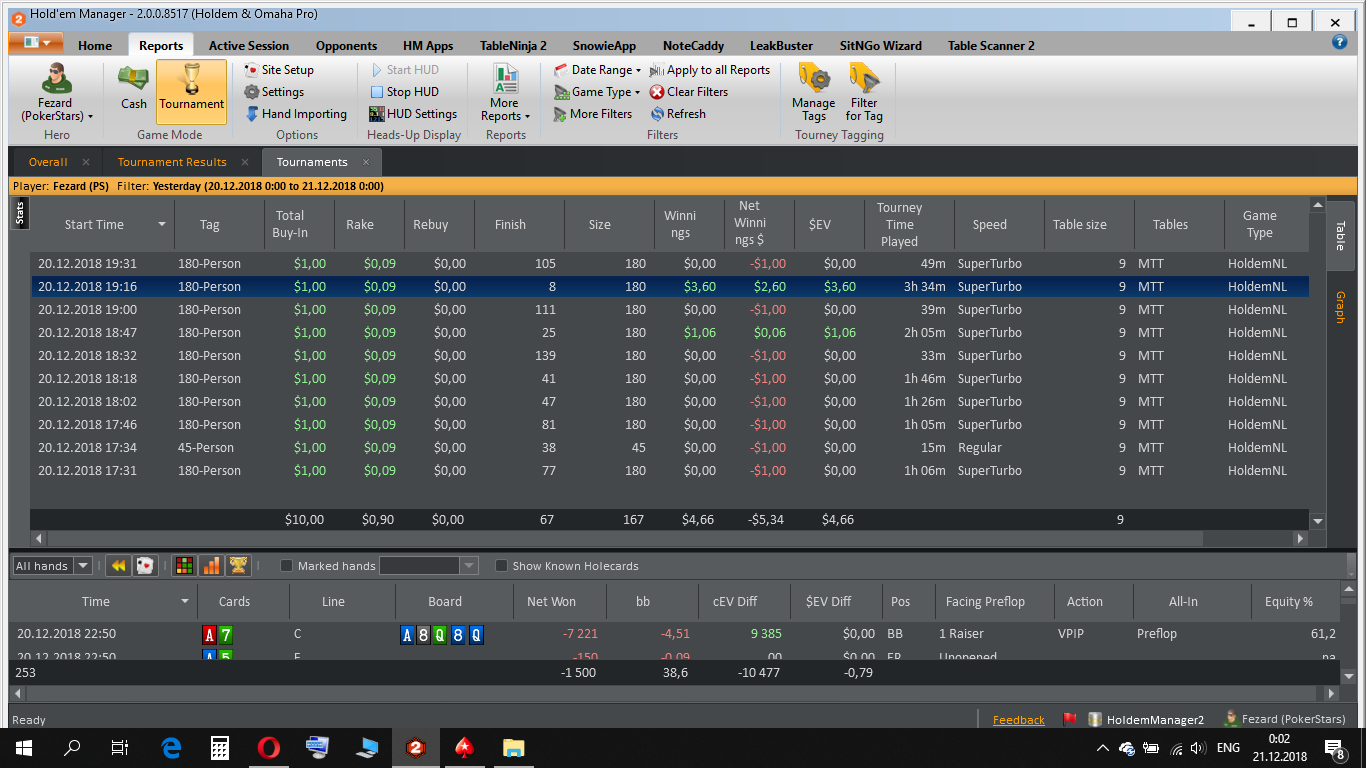1366x768 pixels.
Task: Refresh the report data
Action: coord(678,114)
